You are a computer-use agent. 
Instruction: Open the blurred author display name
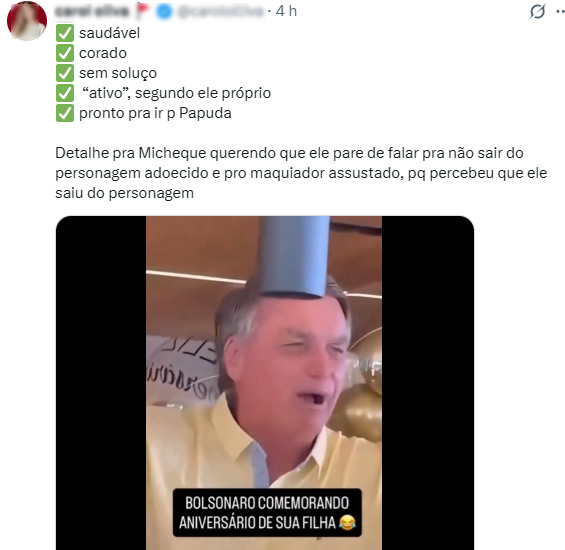tap(93, 12)
